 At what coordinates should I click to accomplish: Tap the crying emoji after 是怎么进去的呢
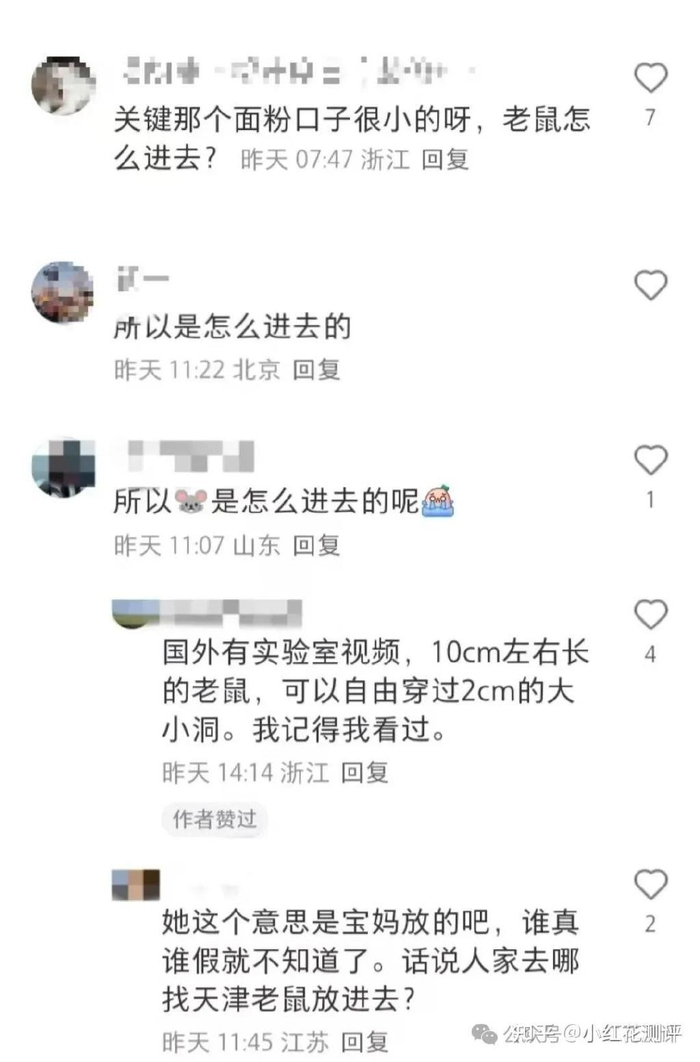[x=438, y=502]
